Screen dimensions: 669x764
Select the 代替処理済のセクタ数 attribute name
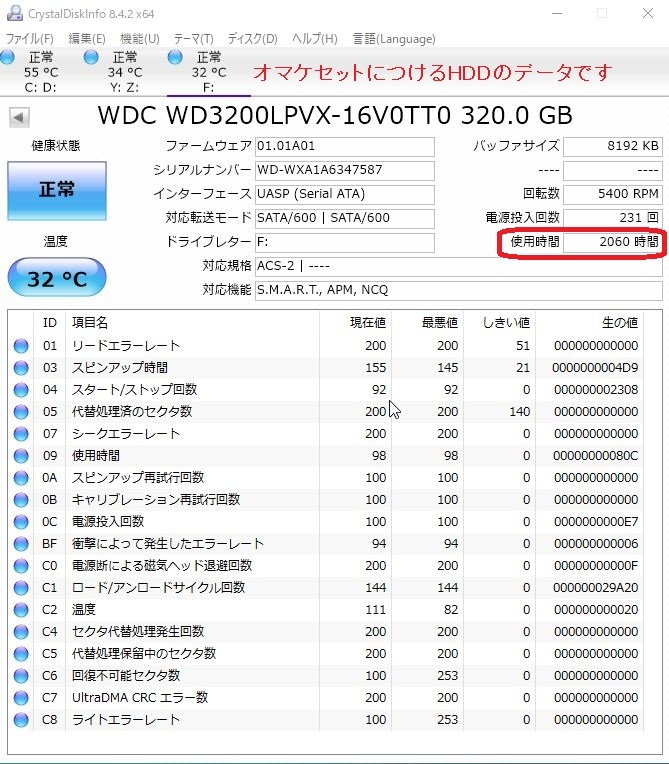point(132,412)
